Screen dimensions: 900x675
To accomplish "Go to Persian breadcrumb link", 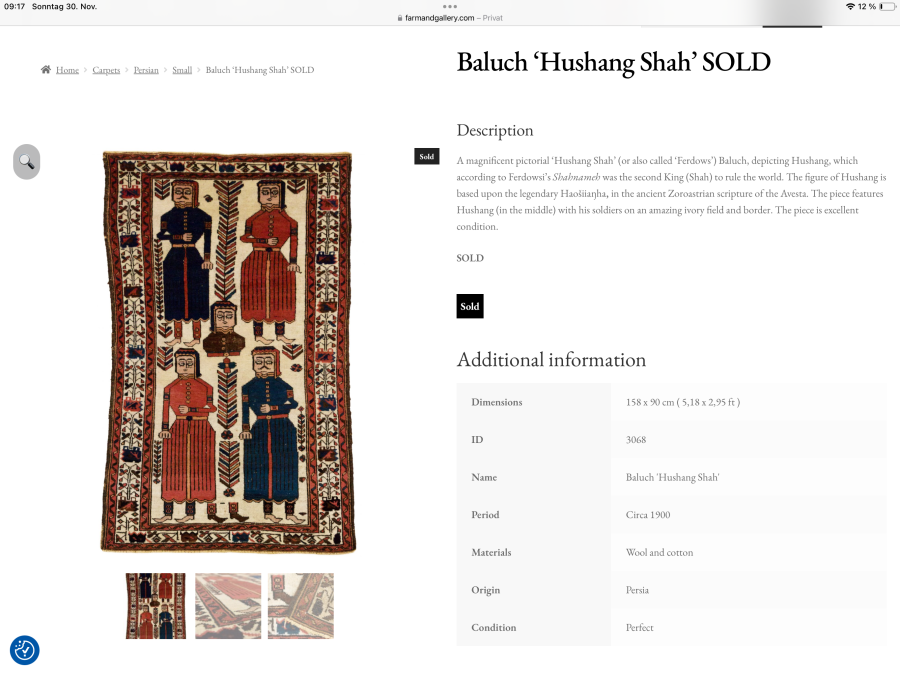I will tap(146, 70).
